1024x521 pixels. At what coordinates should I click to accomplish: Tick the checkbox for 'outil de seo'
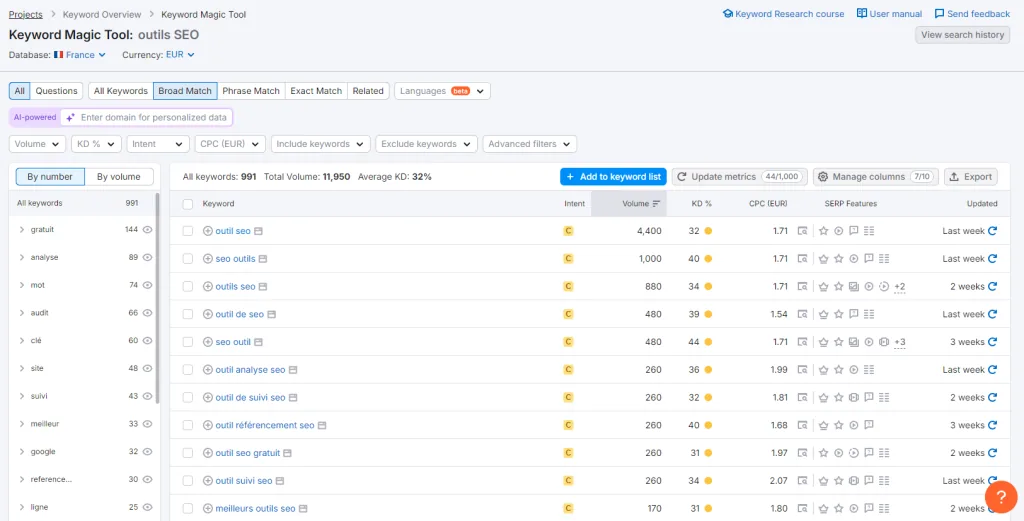pyautogui.click(x=188, y=314)
